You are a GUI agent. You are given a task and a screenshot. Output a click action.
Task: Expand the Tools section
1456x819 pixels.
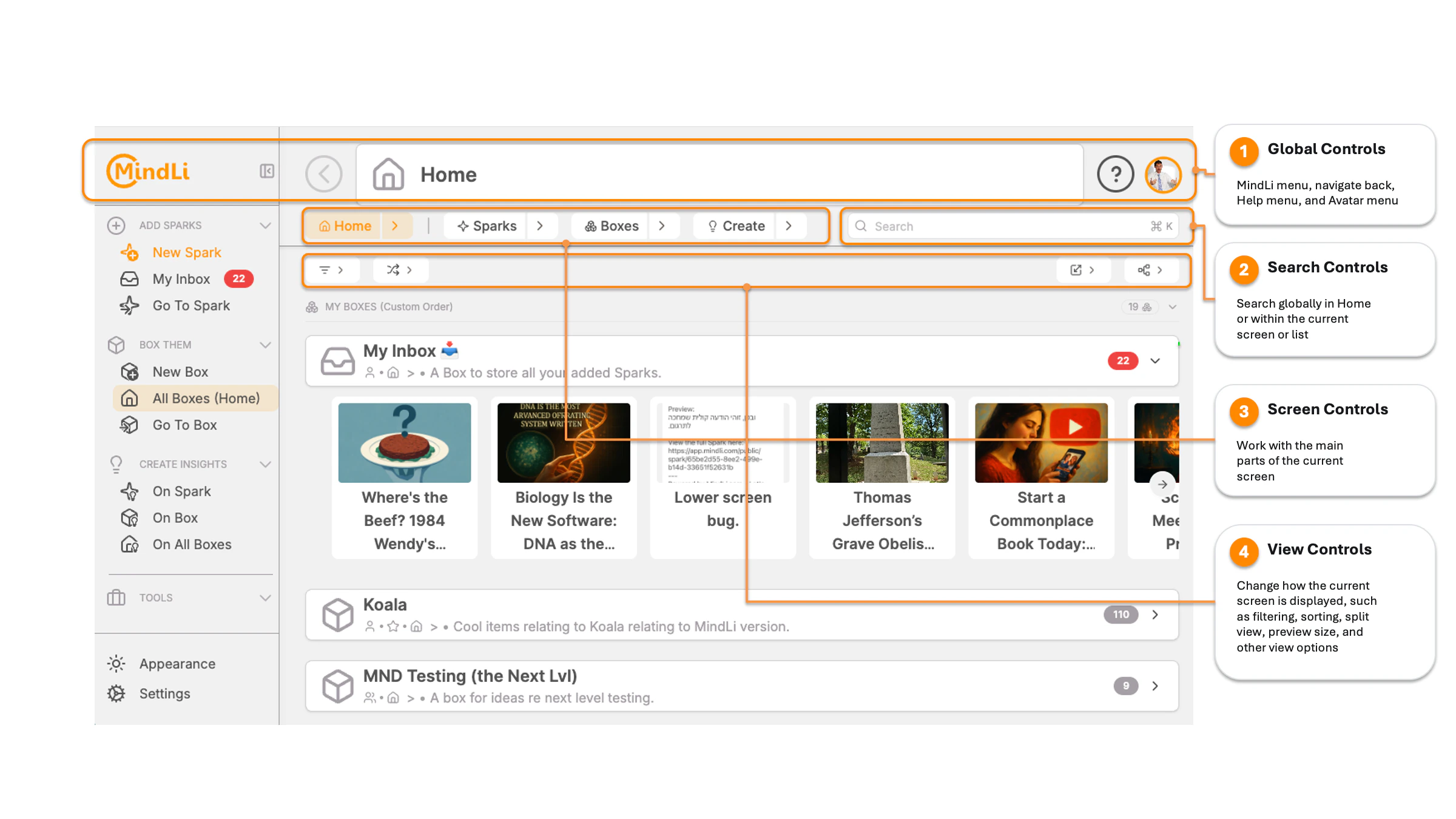(265, 598)
